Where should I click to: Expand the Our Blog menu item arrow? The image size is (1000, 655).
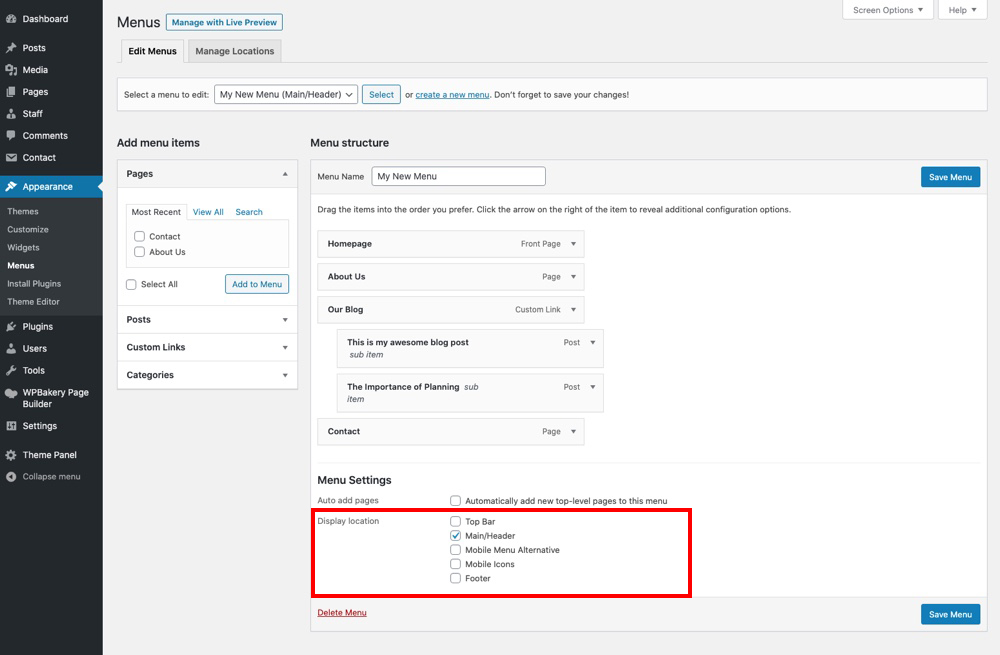573,309
